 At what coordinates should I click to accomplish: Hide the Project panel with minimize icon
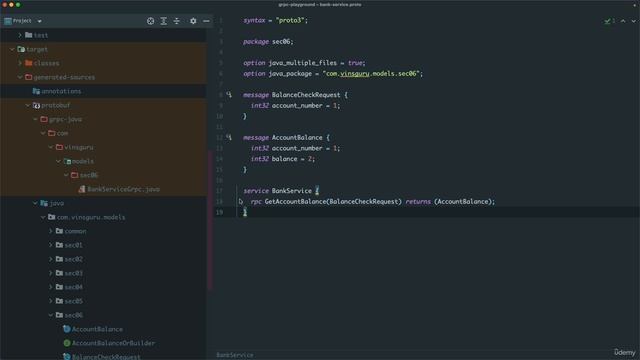click(x=206, y=21)
